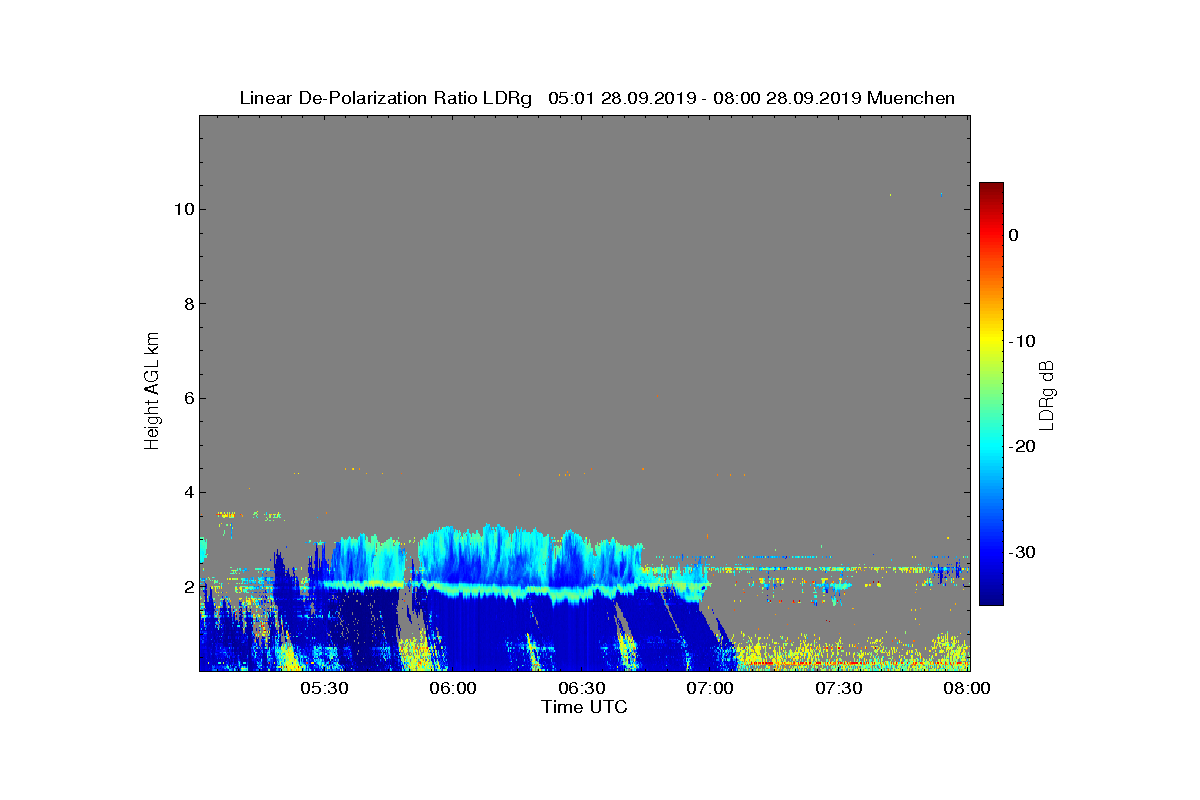
Task: Click the 08:00 time axis label
Action: point(967,689)
